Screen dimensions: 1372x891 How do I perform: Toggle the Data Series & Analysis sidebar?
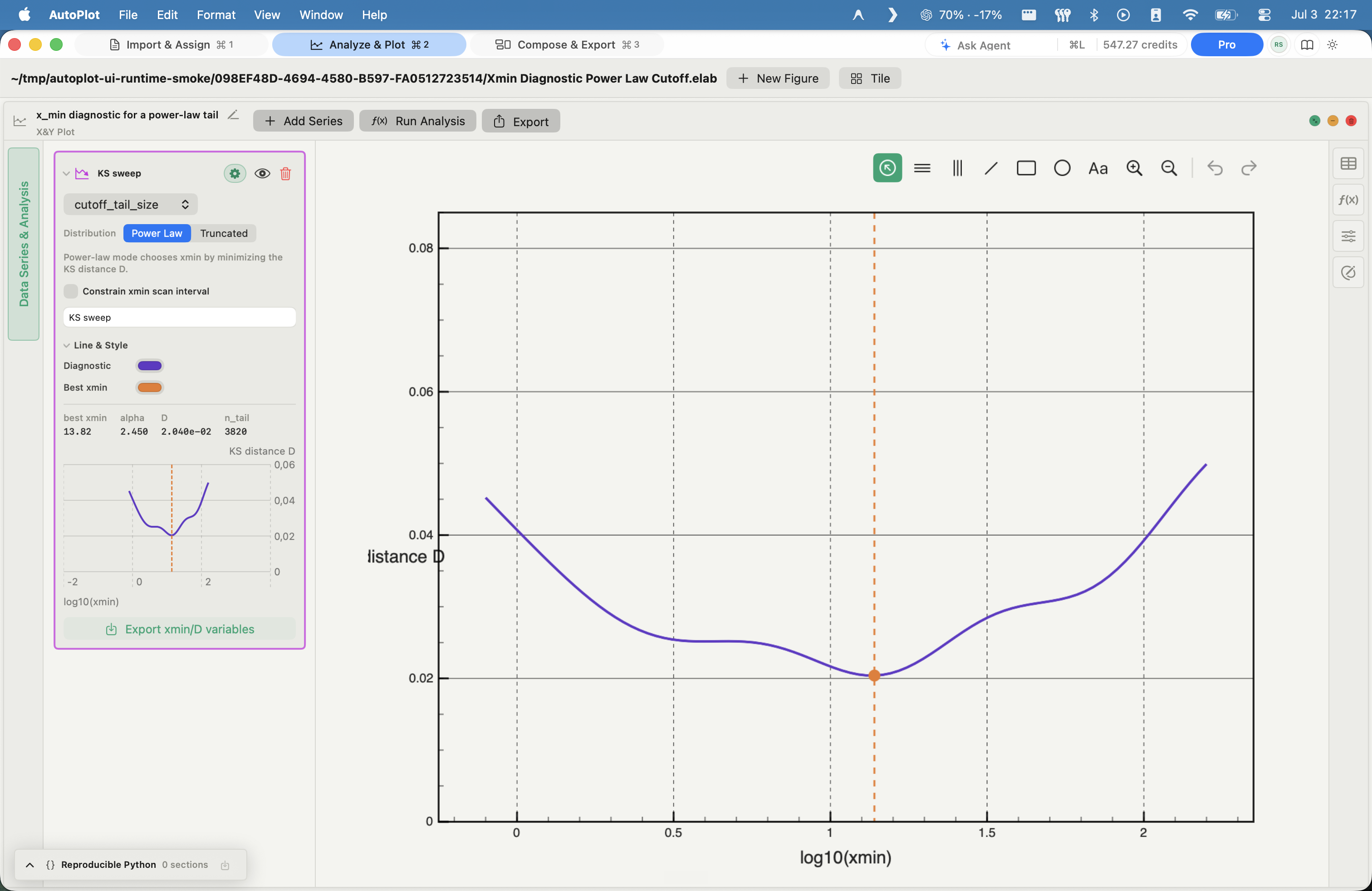[x=24, y=244]
